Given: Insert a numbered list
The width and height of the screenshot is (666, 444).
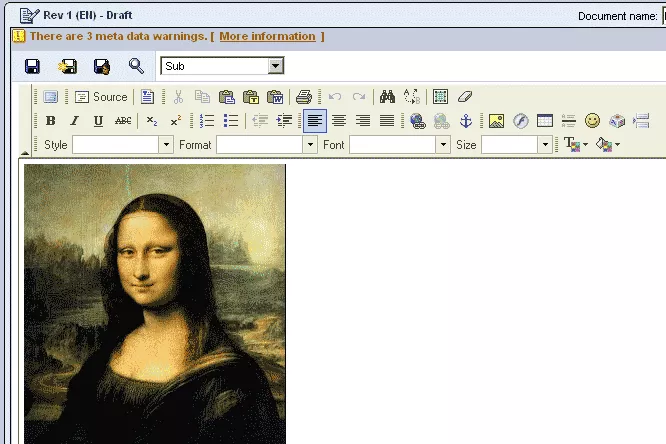Looking at the screenshot, I should 207,121.
